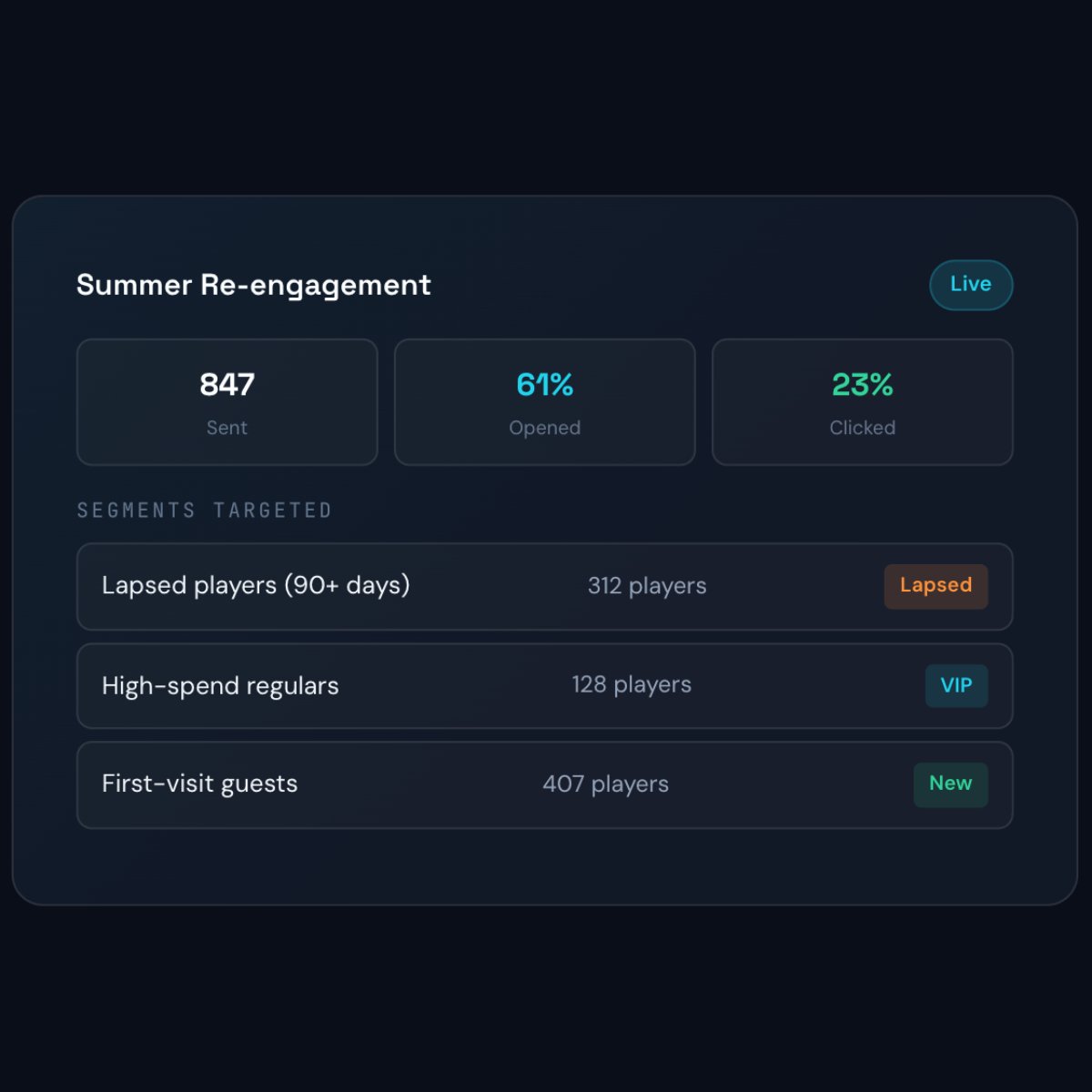Click the 128 players count
The width and height of the screenshot is (1092, 1092).
click(632, 685)
